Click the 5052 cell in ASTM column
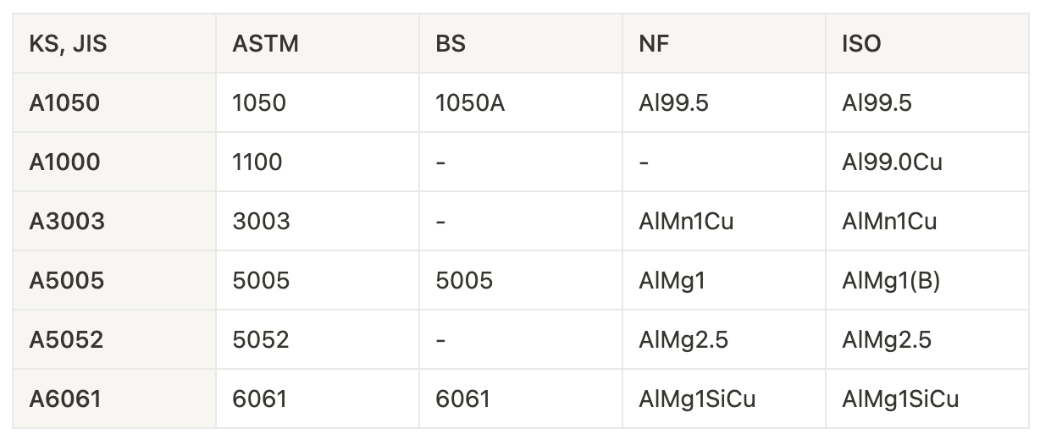The height and width of the screenshot is (440, 1040). pos(260,340)
